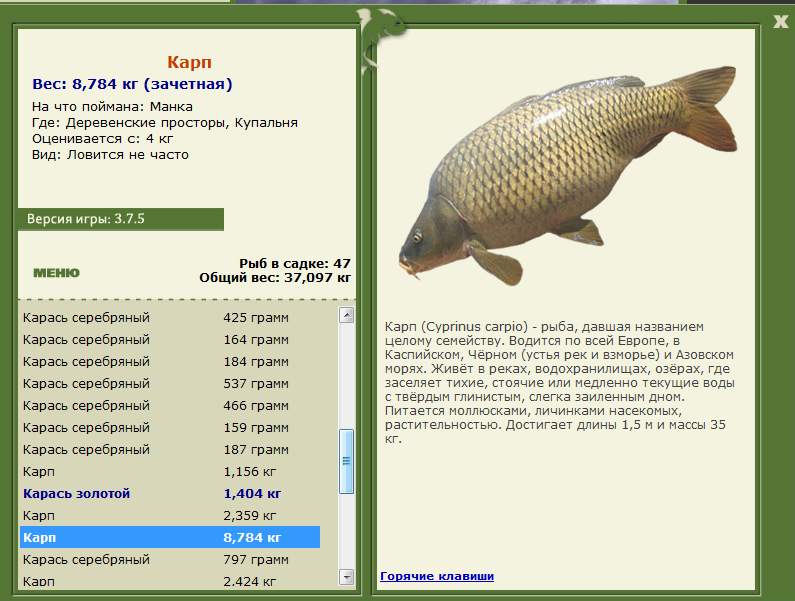Click the Карп title heading
Screen dimensions: 795x601
coord(189,62)
